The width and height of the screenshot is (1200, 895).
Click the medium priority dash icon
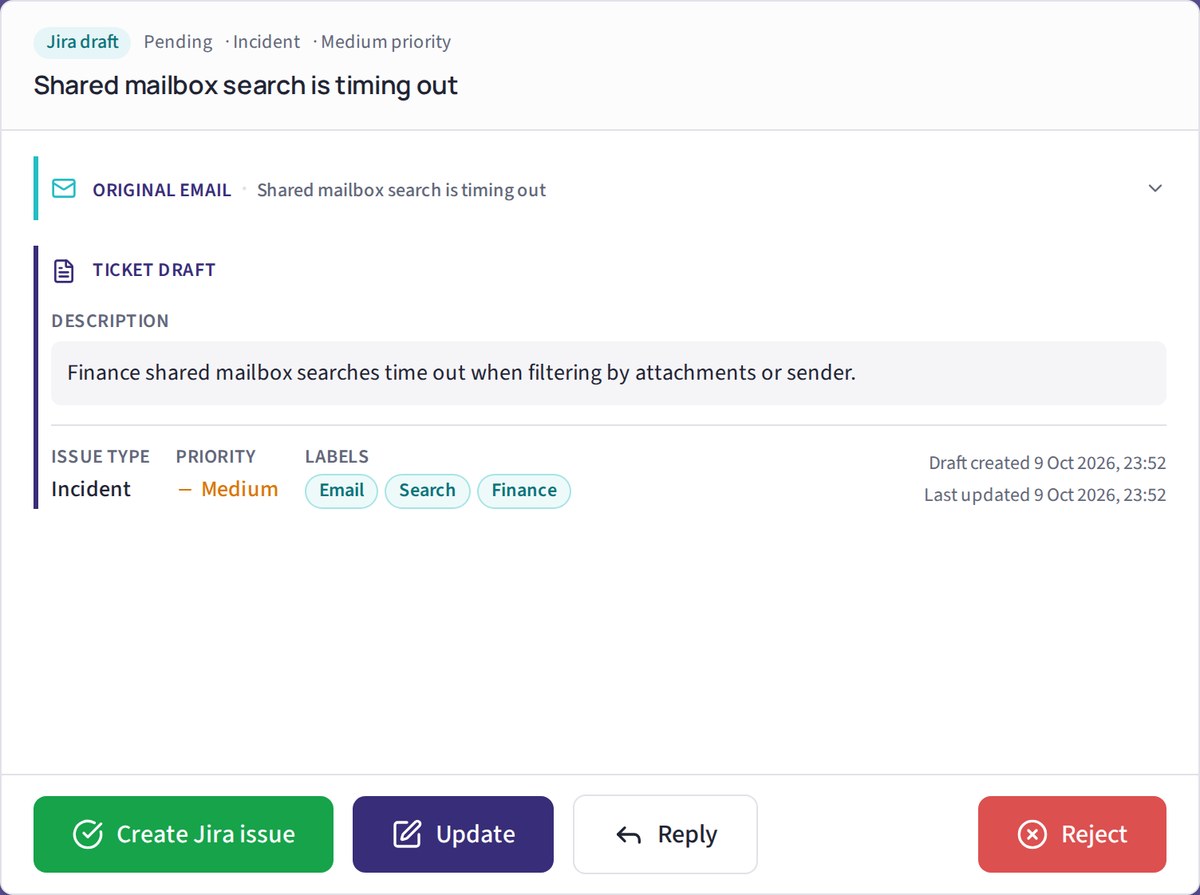tap(185, 490)
